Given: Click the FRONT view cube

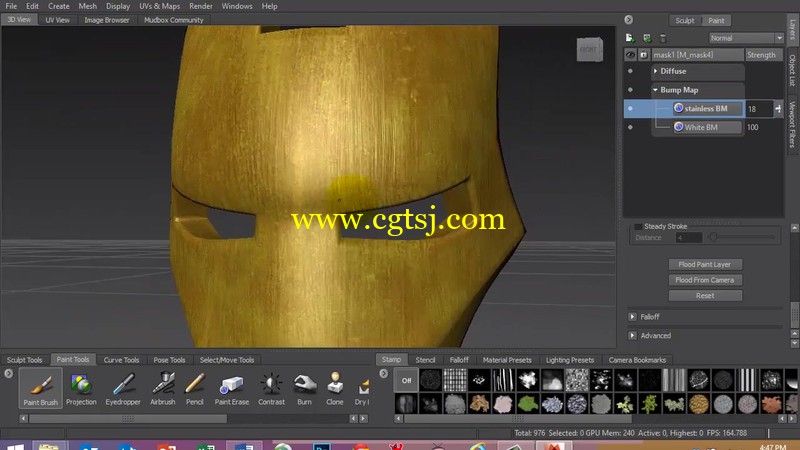Looking at the screenshot, I should (589, 49).
